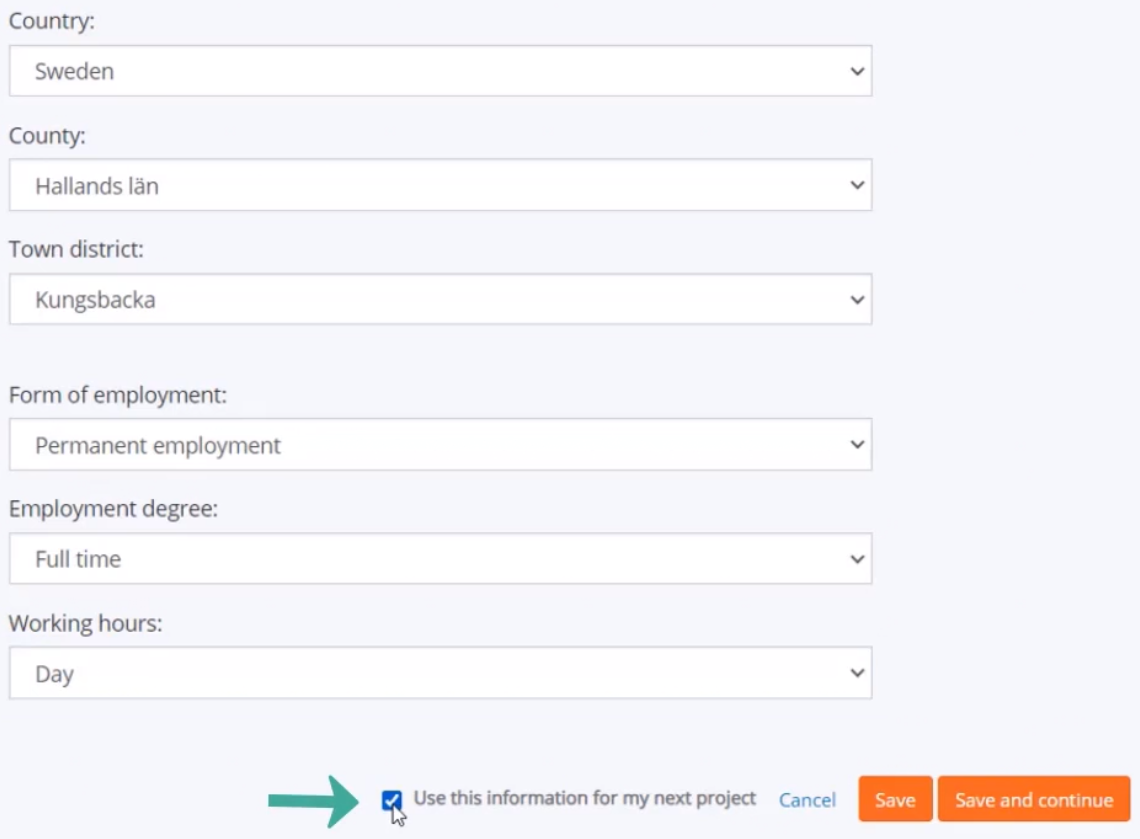This screenshot has width=1140, height=839.
Task: Click the chevron arrow on Full time field
Action: click(x=857, y=559)
